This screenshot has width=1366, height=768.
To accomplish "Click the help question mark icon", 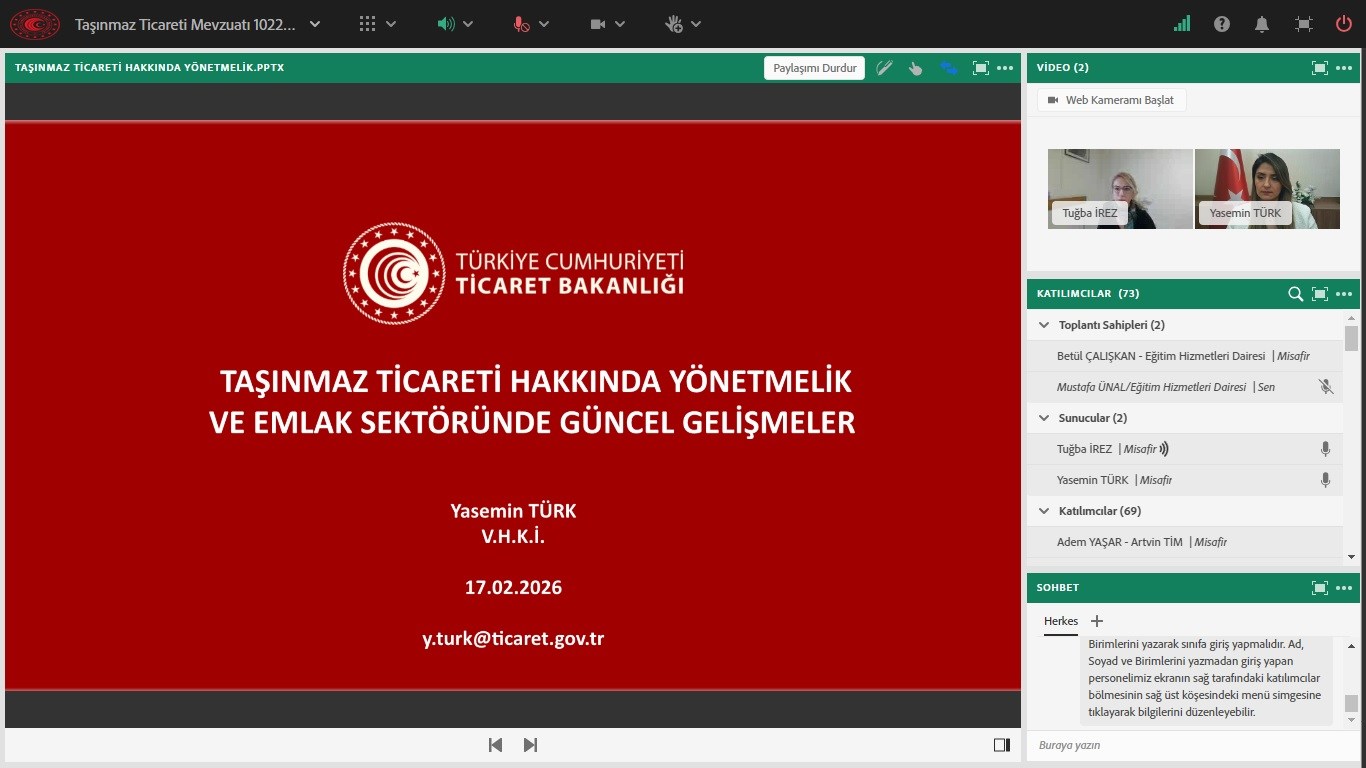I will pyautogui.click(x=1222, y=24).
